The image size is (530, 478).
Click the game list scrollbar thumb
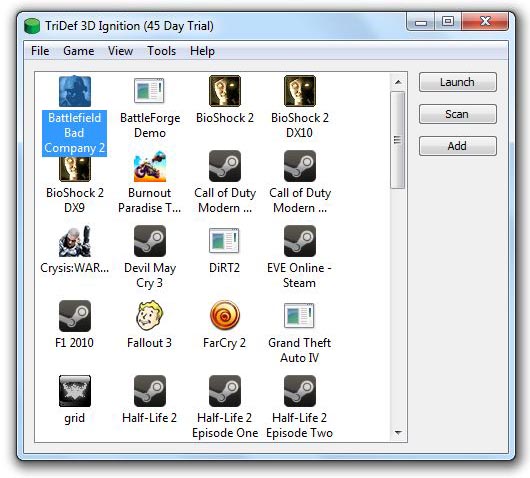398,140
